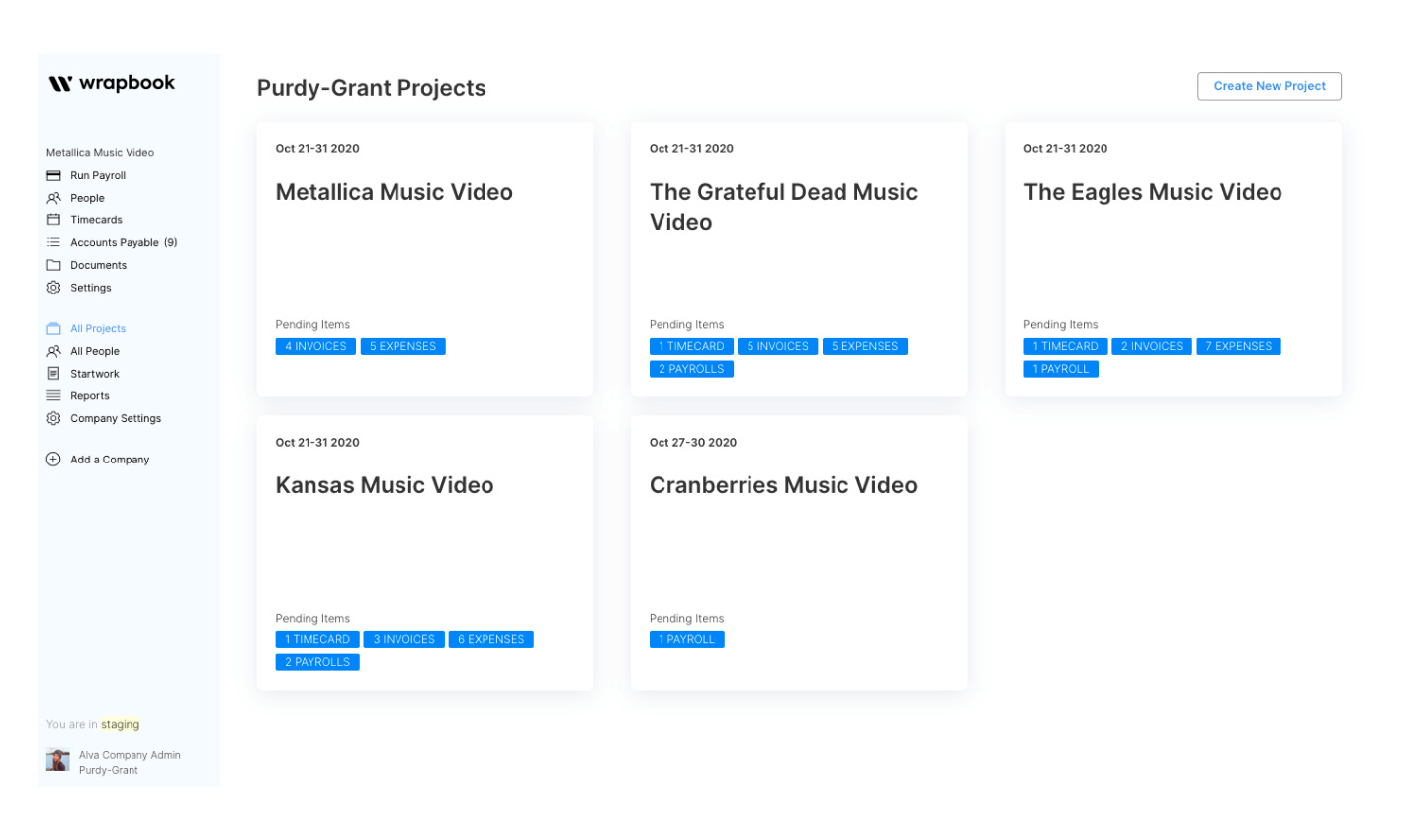Open the All People page
Viewport: 1412px width, 840px height.
click(x=95, y=351)
